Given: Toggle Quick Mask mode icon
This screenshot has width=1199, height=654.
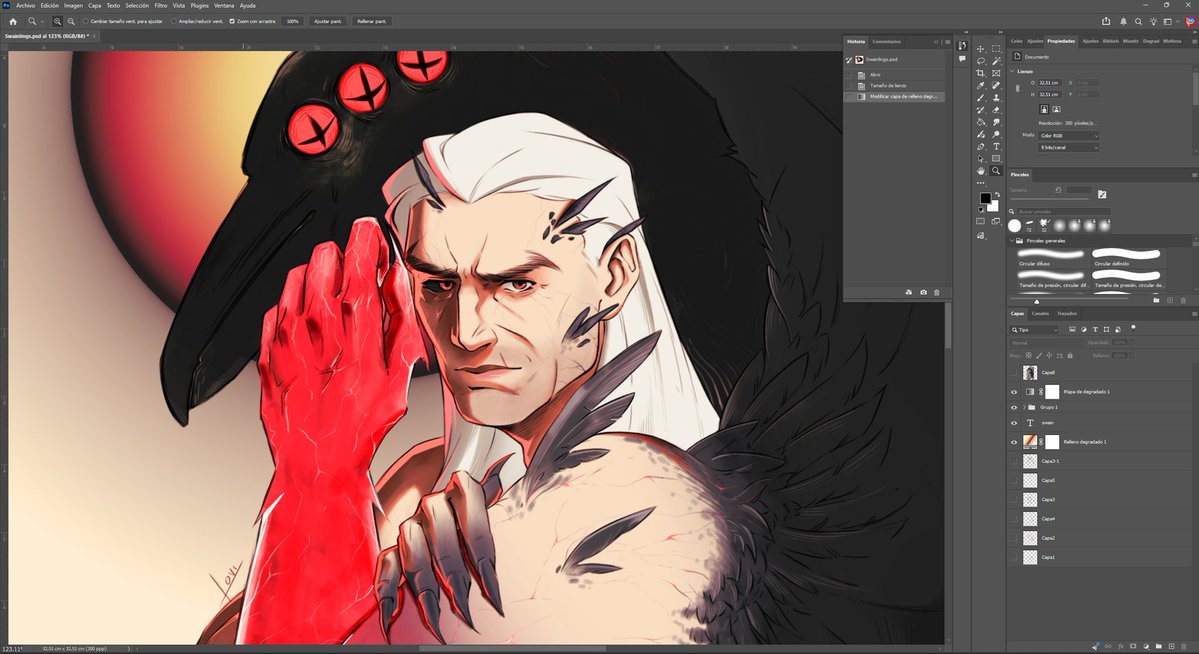Looking at the screenshot, I should coord(980,221).
